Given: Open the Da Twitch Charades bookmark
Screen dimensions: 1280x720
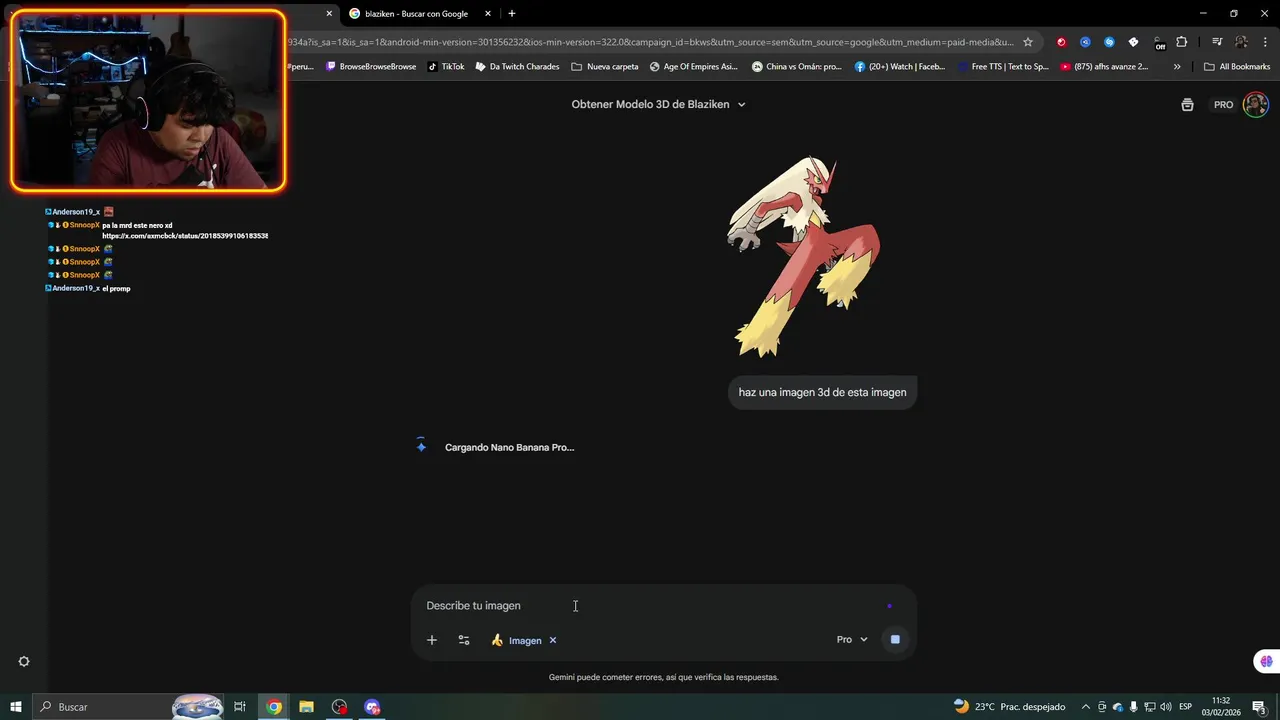Looking at the screenshot, I should tap(517, 67).
